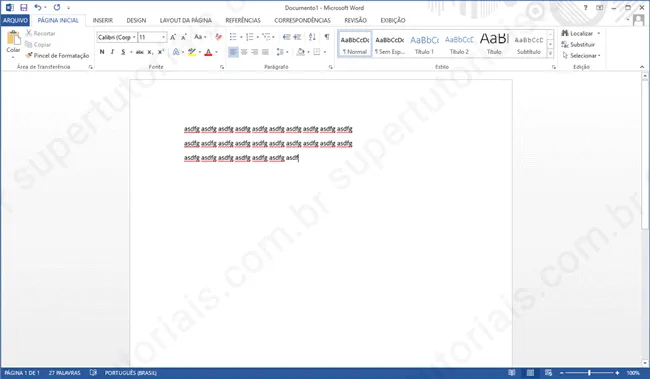This screenshot has width=650, height=379.
Task: Apply the Sem Espaçamento style
Action: [x=389, y=44]
